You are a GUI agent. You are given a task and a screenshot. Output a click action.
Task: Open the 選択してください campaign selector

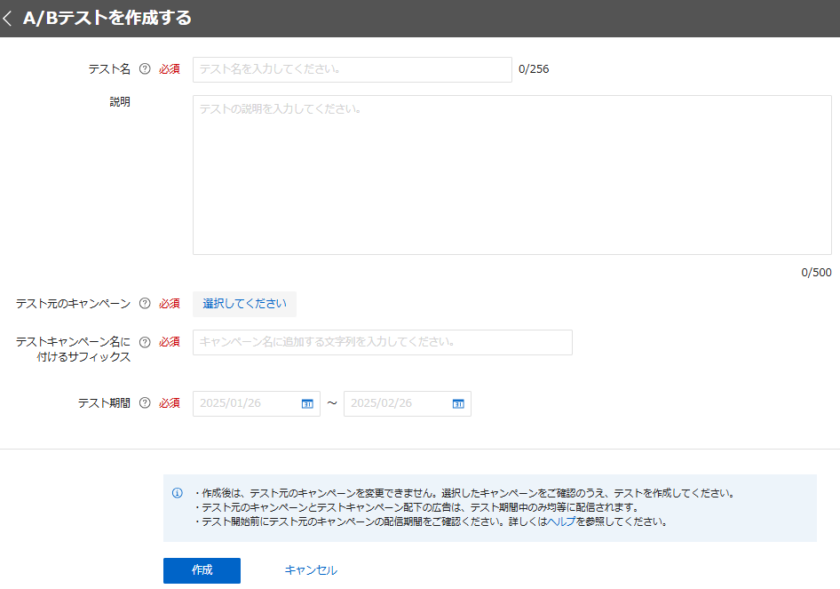point(244,303)
